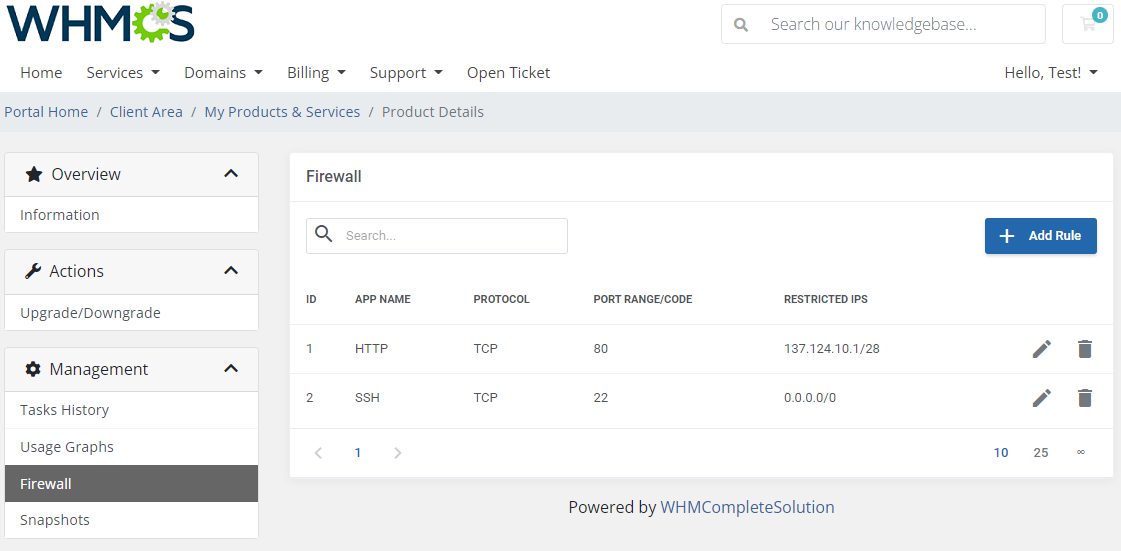Viewport: 1121px width, 551px height.
Task: Sort by the ID column header
Action: tap(311, 299)
